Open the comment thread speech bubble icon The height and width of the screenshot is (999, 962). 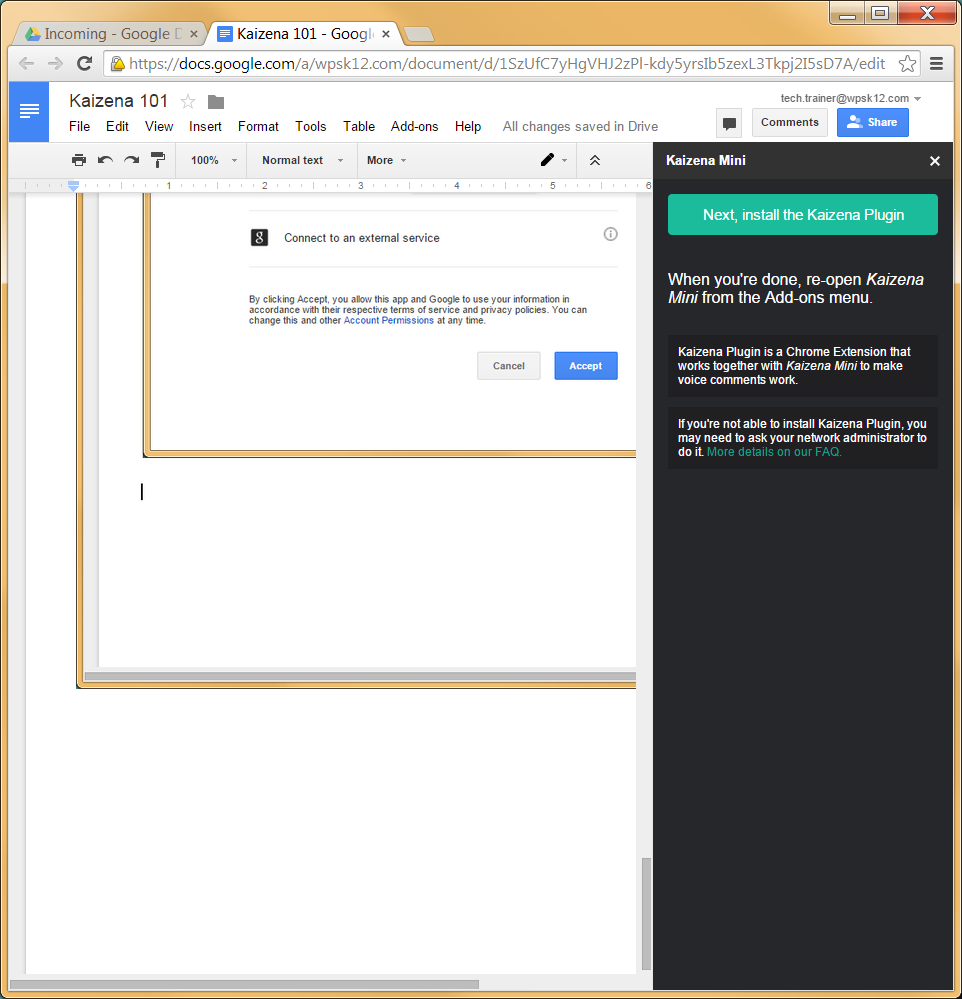click(x=729, y=123)
